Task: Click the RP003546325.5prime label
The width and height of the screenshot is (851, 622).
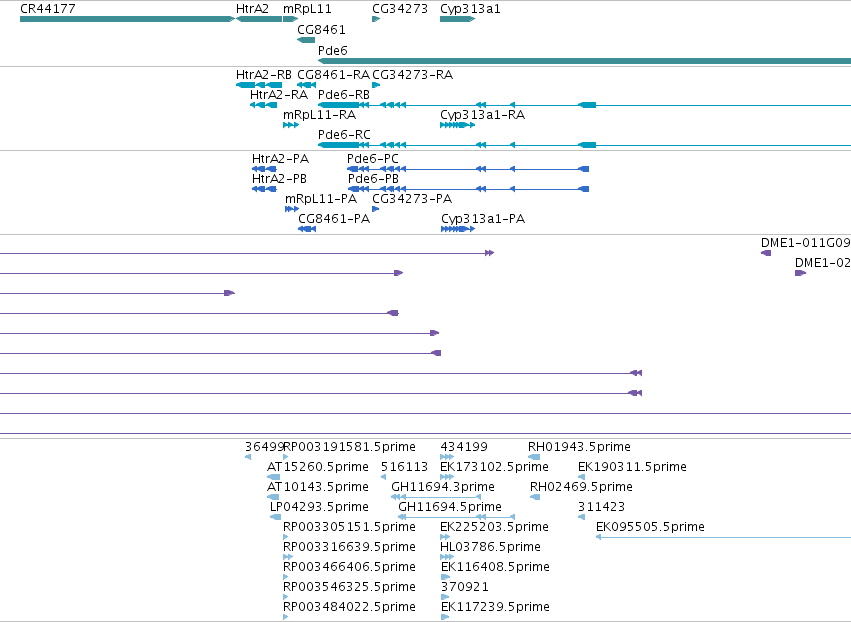Action: (350, 587)
